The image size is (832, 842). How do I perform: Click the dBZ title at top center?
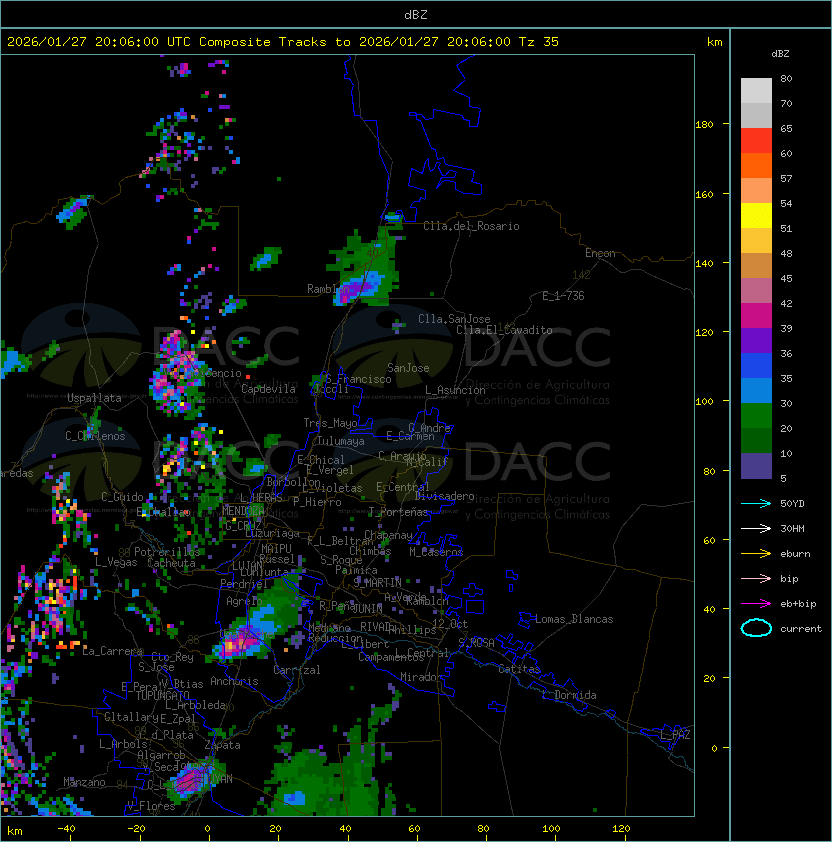416,14
